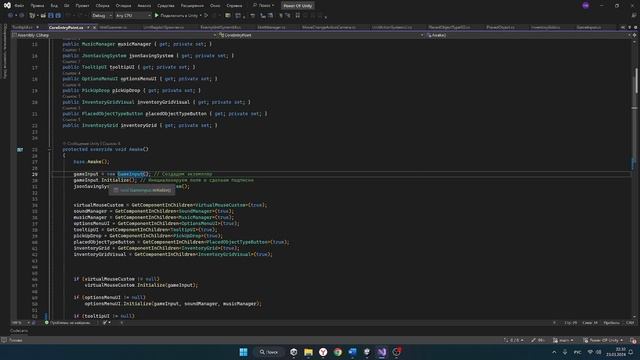
Task: Expand the Attach to Unity dropdown arrow
Action: tap(200, 16)
